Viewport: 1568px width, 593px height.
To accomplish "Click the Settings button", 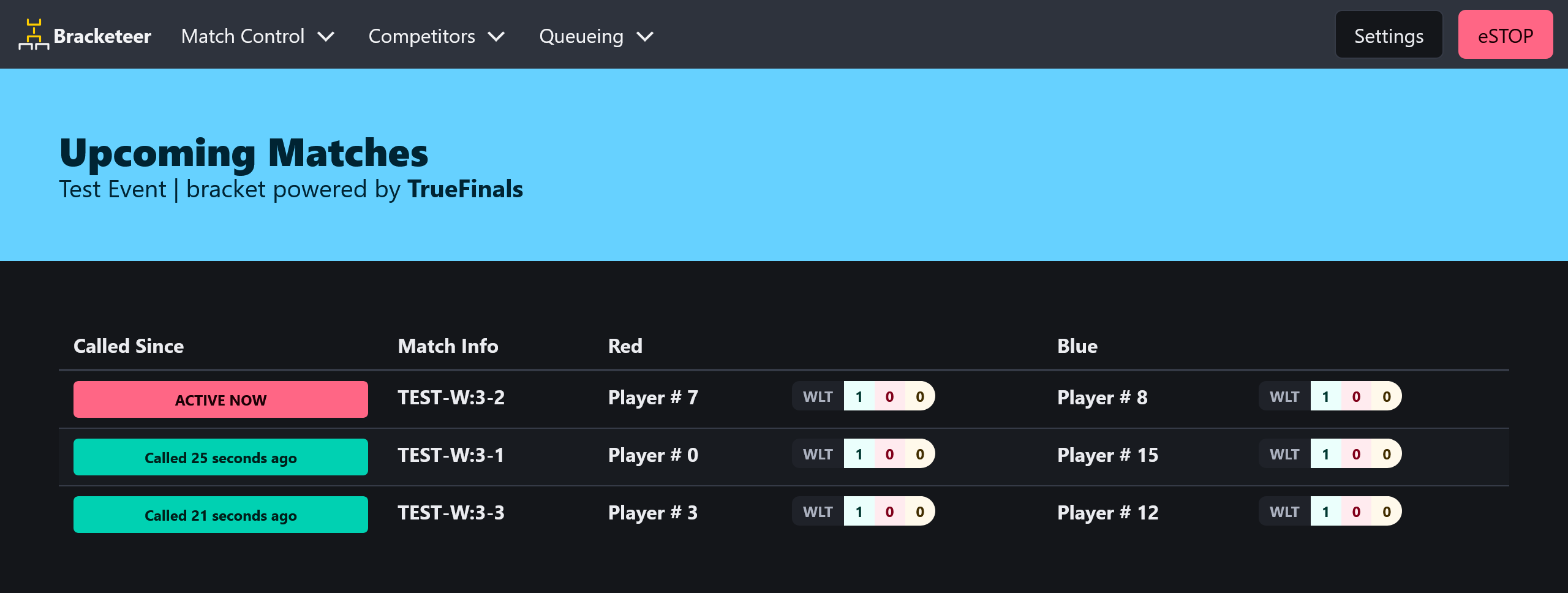I will click(x=1389, y=35).
